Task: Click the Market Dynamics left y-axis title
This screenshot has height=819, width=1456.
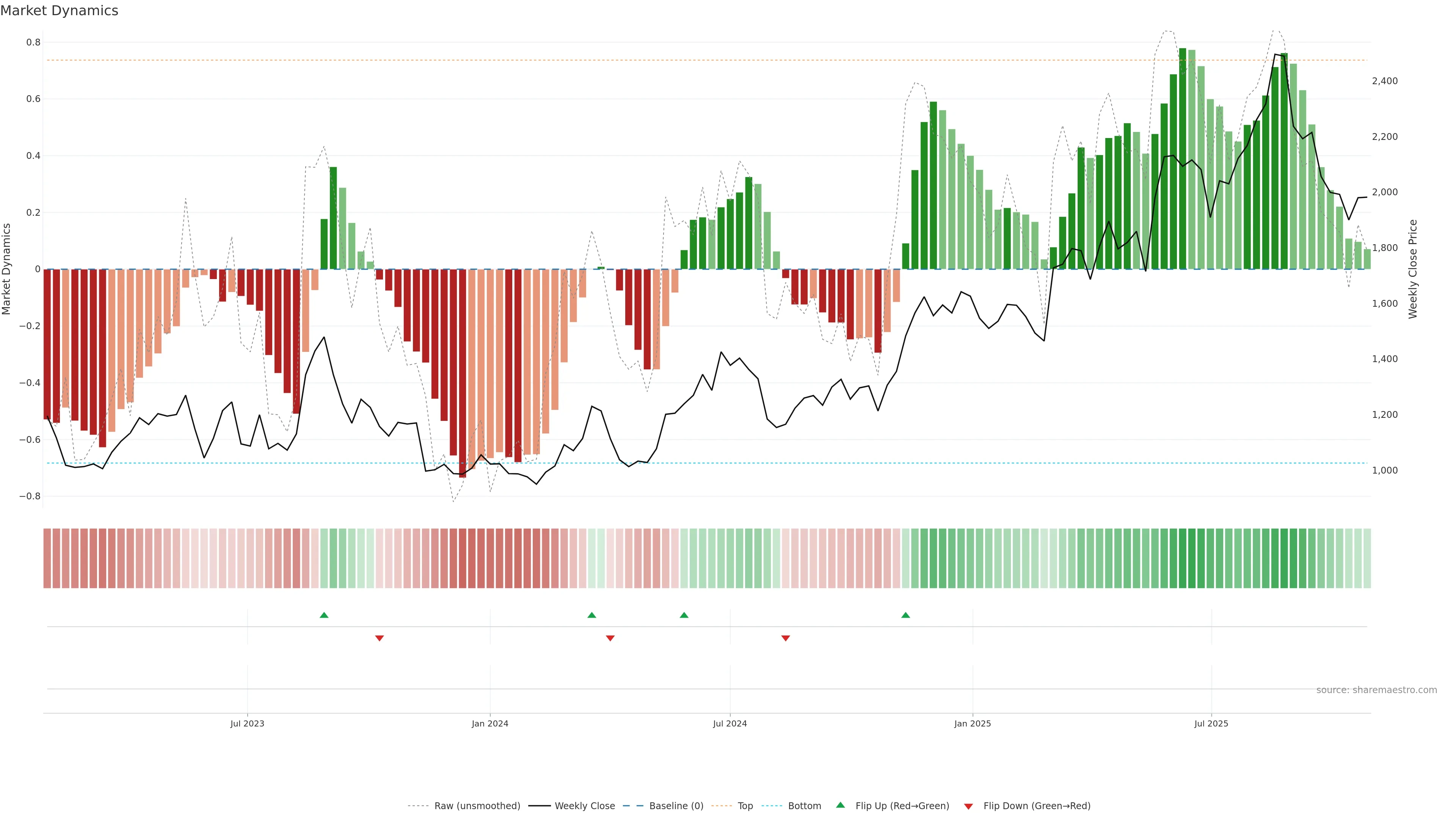Action: tap(7, 269)
